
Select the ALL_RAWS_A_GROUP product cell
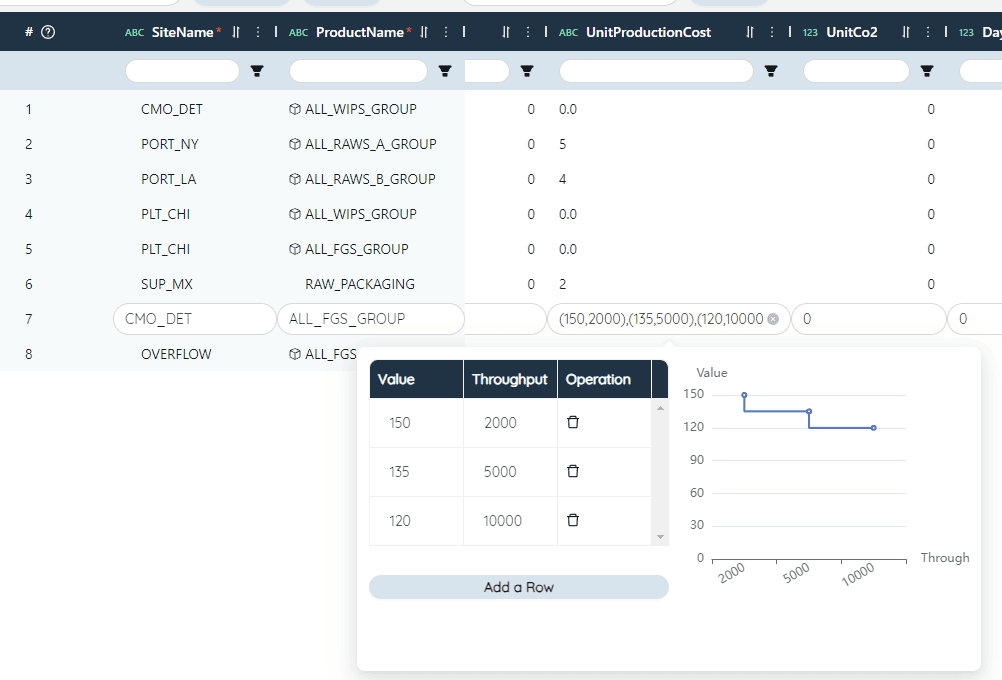370,144
